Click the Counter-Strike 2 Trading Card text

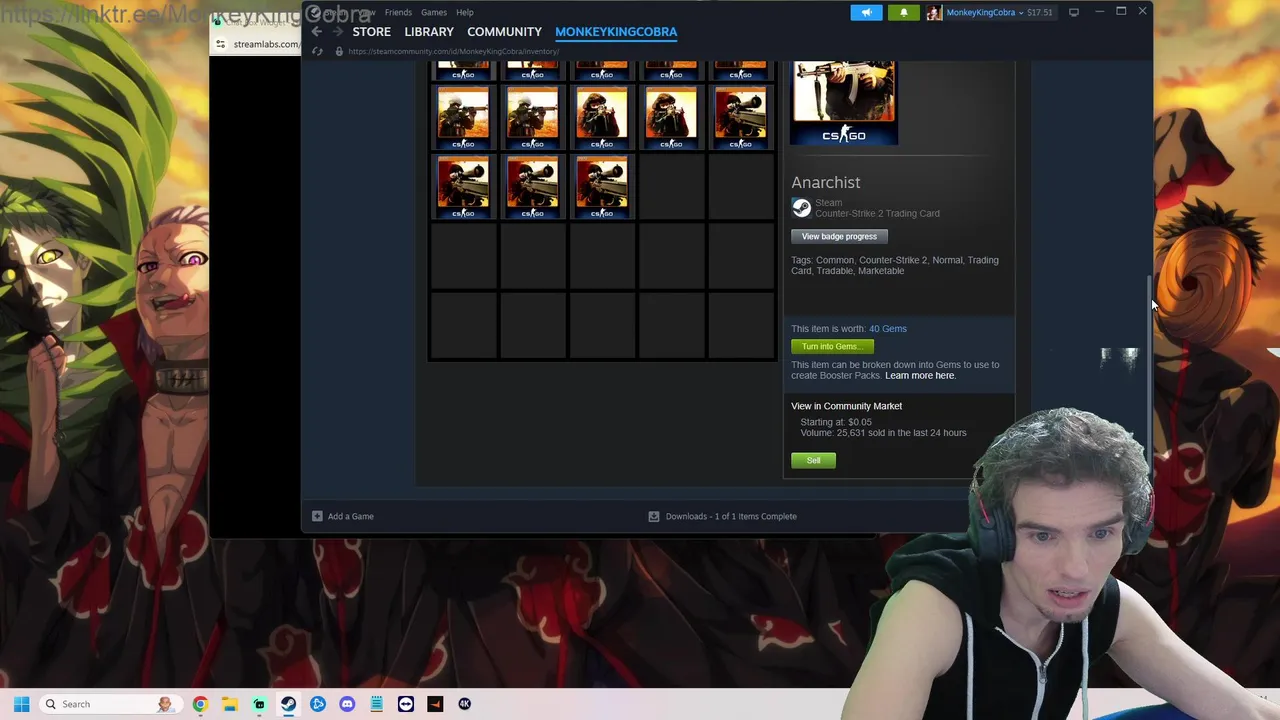(x=877, y=213)
